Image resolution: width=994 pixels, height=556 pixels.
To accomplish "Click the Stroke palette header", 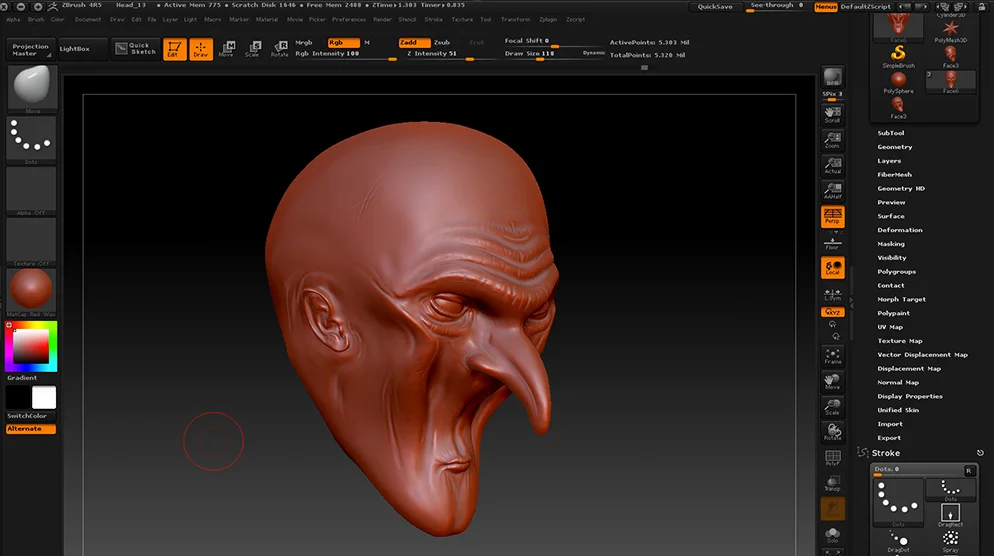I will point(886,453).
